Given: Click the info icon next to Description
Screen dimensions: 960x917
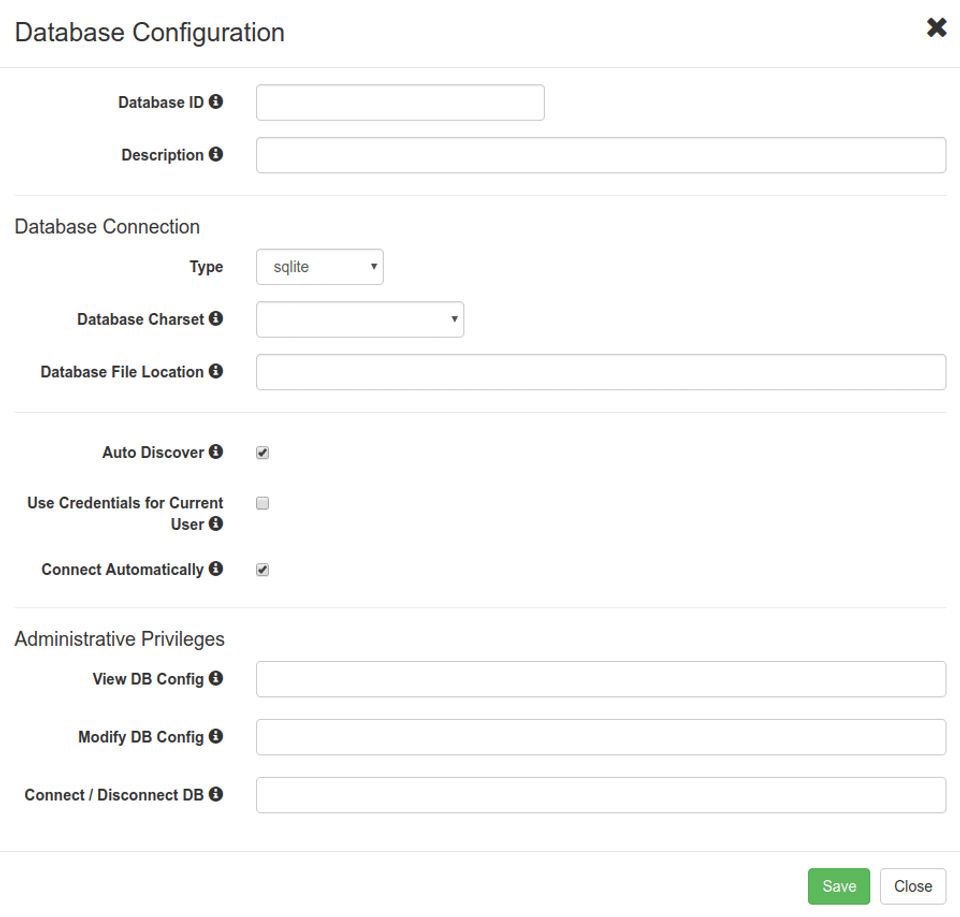Looking at the screenshot, I should pyautogui.click(x=216, y=155).
